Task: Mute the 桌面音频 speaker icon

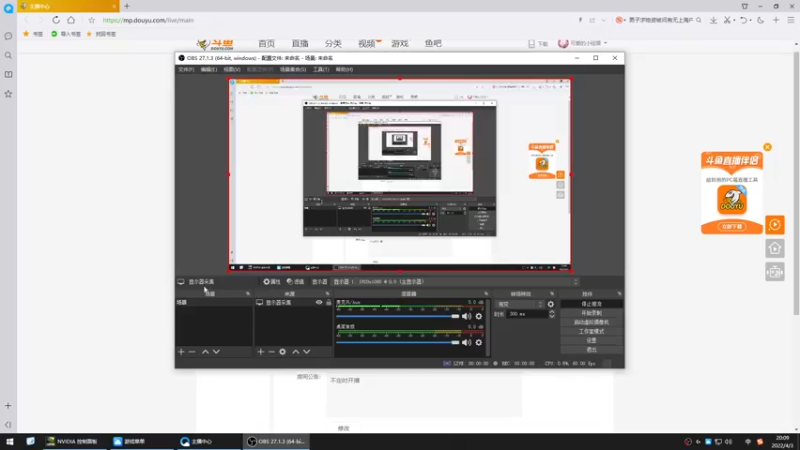Action: (466, 342)
